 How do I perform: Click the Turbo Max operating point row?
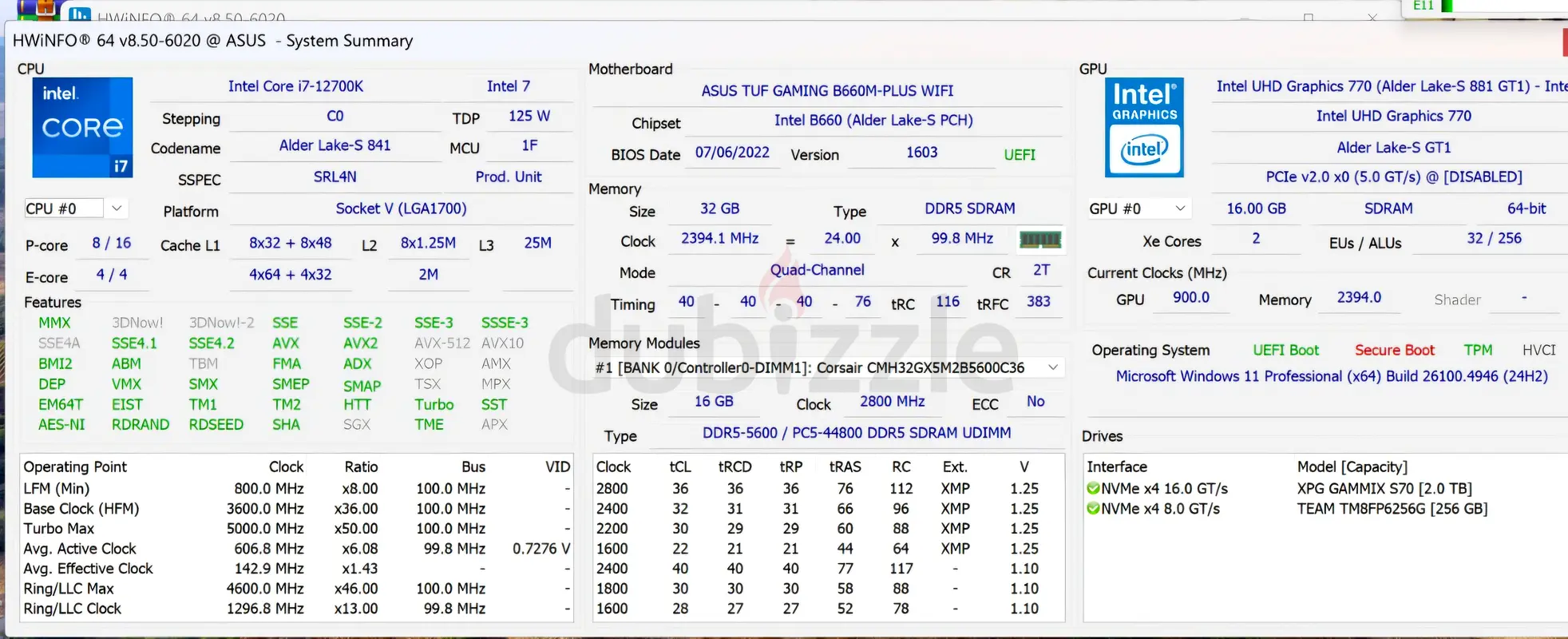(x=296, y=529)
